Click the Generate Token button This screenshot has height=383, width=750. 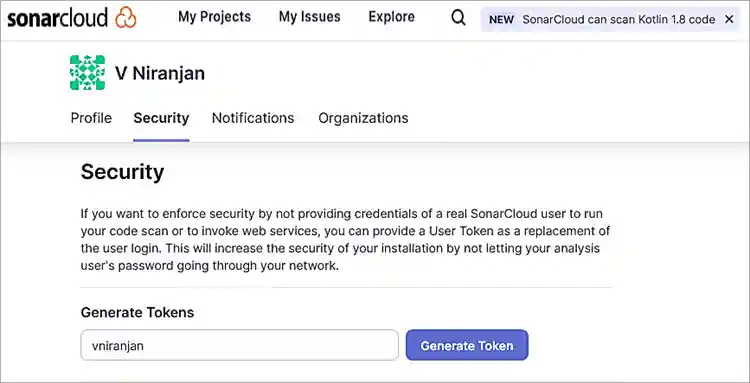click(x=467, y=345)
